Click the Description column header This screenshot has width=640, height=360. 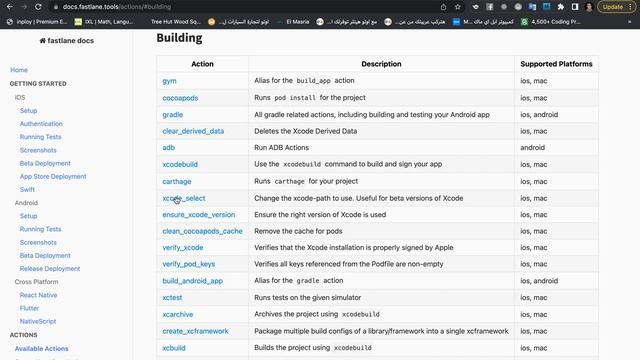coord(381,64)
